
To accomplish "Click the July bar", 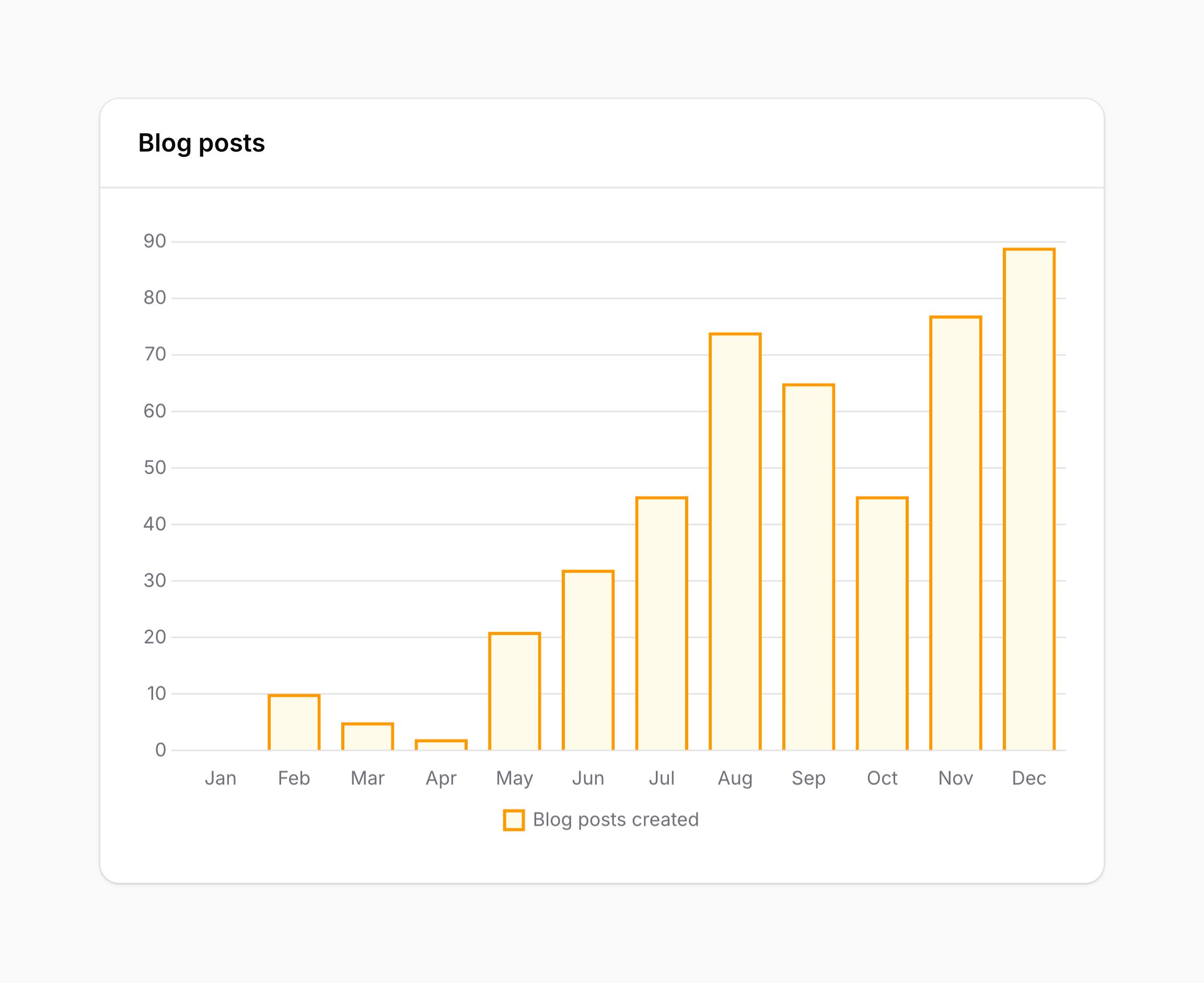I will (x=662, y=624).
